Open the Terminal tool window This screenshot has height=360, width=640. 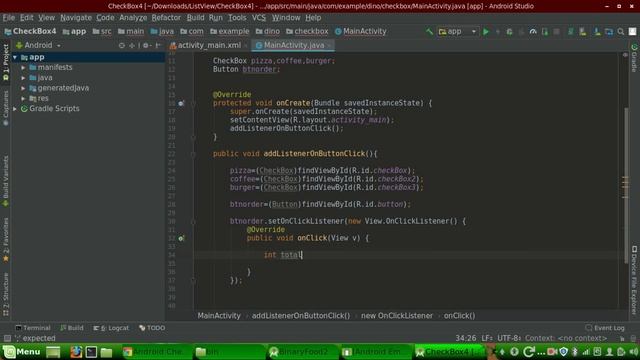point(33,328)
